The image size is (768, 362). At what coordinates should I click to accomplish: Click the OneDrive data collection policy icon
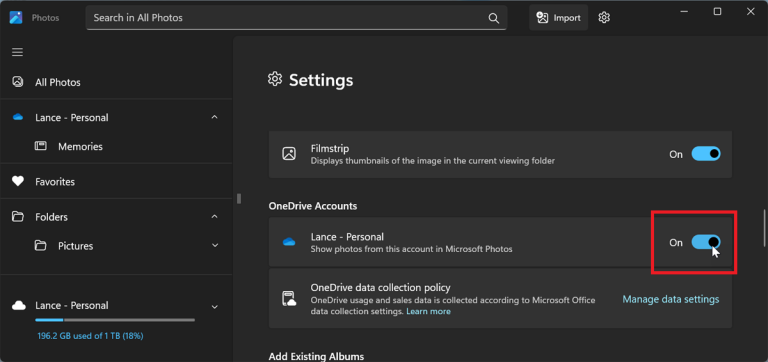289,299
